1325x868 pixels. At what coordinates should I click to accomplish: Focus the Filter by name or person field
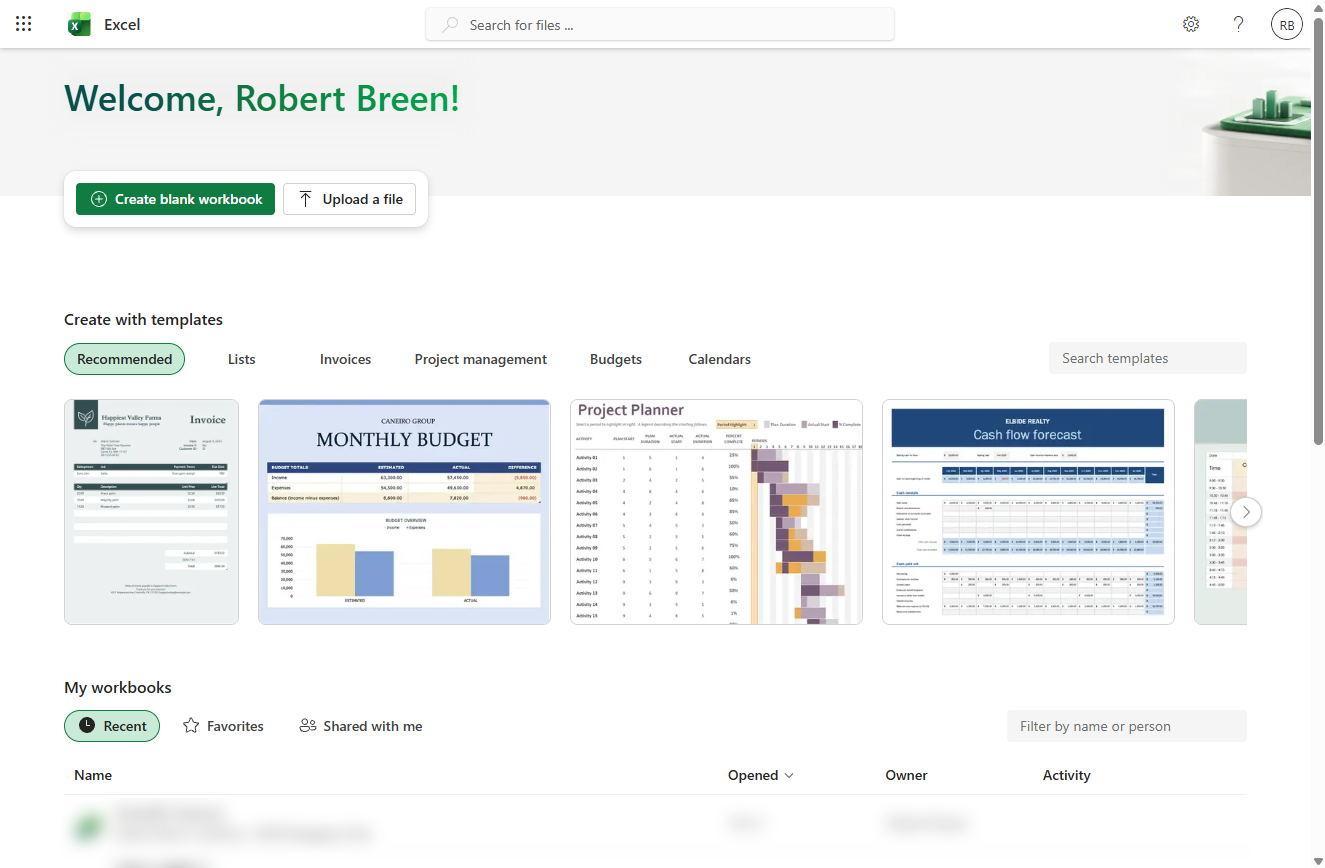coord(1127,726)
